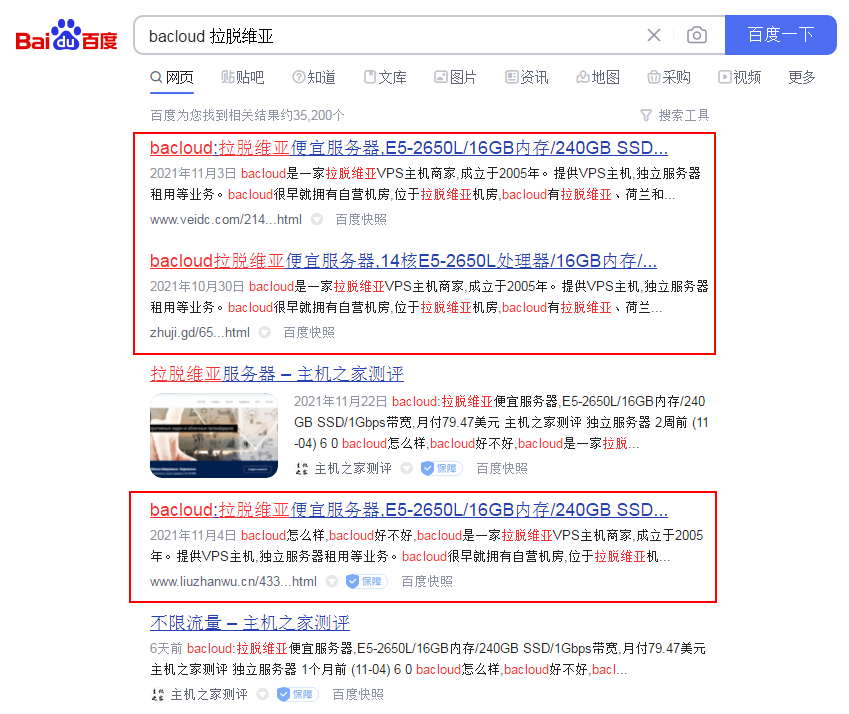Open the 资讯 tab
Image resolution: width=849 pixels, height=714 pixels.
click(x=527, y=77)
